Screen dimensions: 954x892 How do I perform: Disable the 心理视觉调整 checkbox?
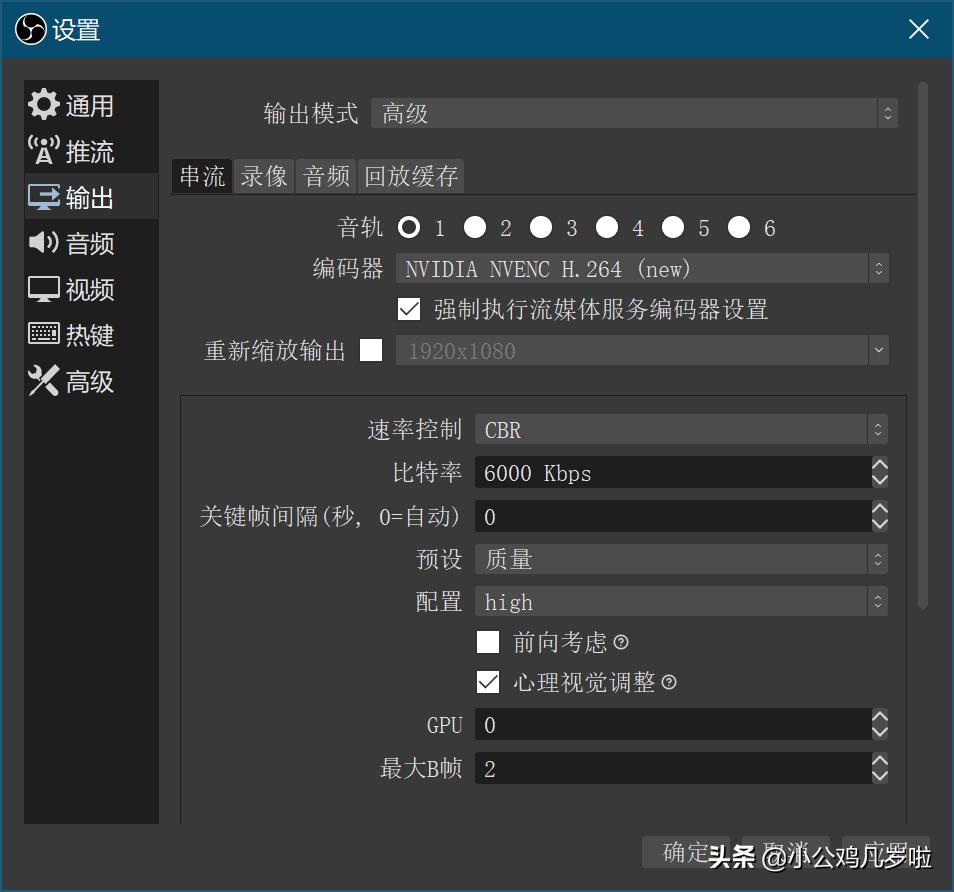[488, 682]
